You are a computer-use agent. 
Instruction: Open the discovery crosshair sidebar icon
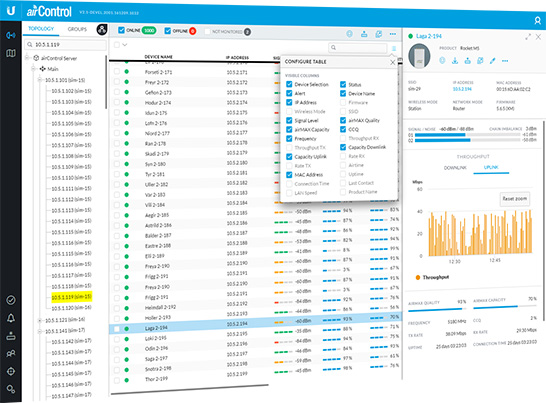pyautogui.click(x=11, y=371)
